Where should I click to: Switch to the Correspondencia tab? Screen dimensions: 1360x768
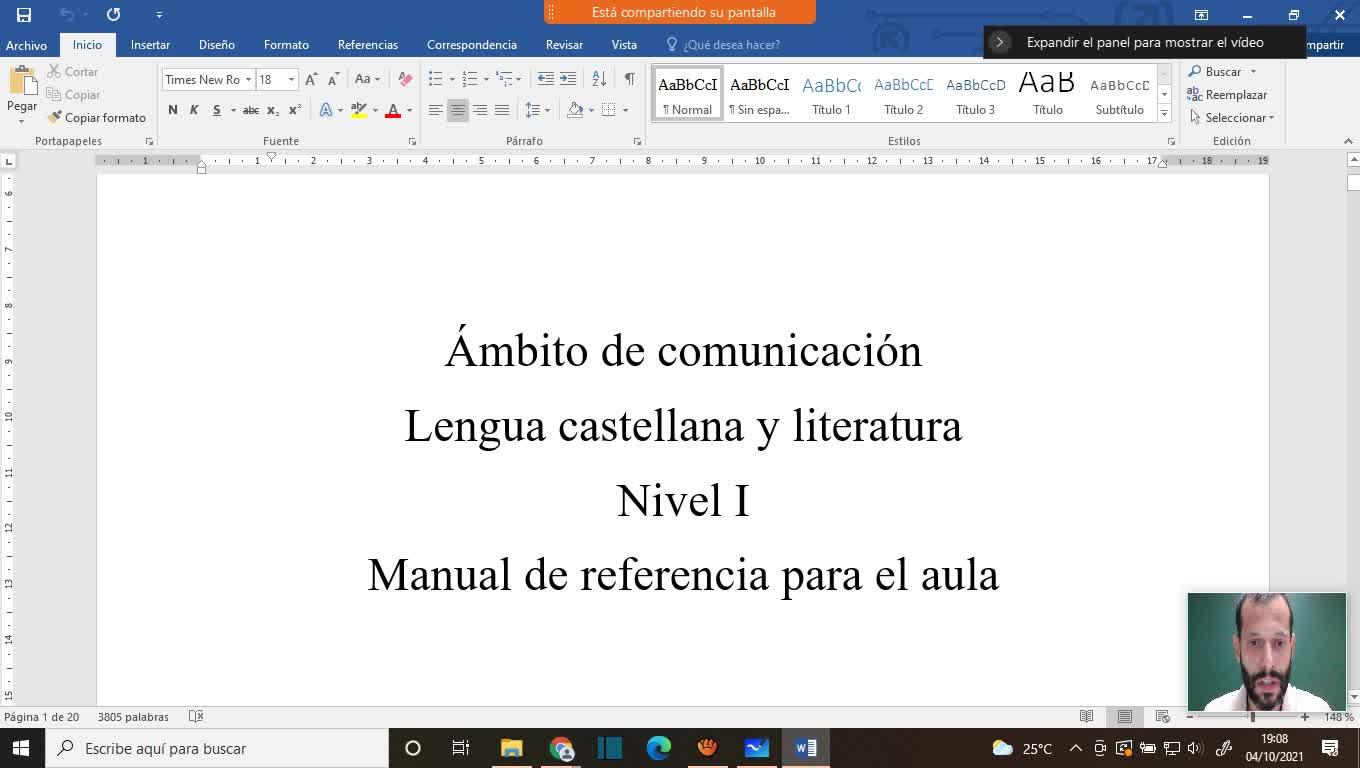point(472,45)
